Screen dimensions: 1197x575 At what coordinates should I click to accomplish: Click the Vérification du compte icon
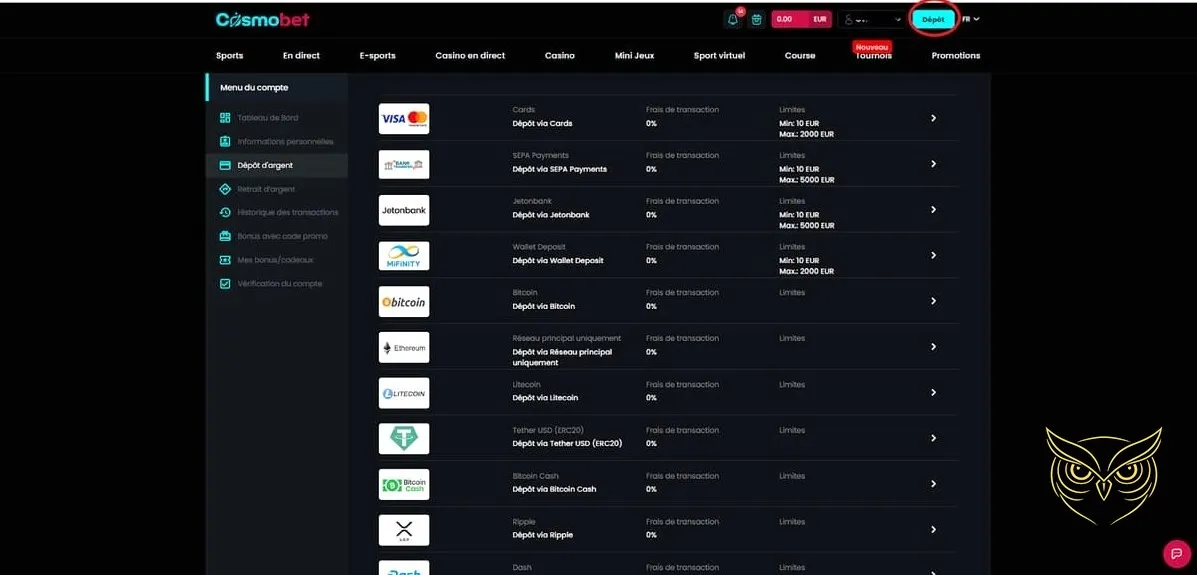tap(225, 283)
